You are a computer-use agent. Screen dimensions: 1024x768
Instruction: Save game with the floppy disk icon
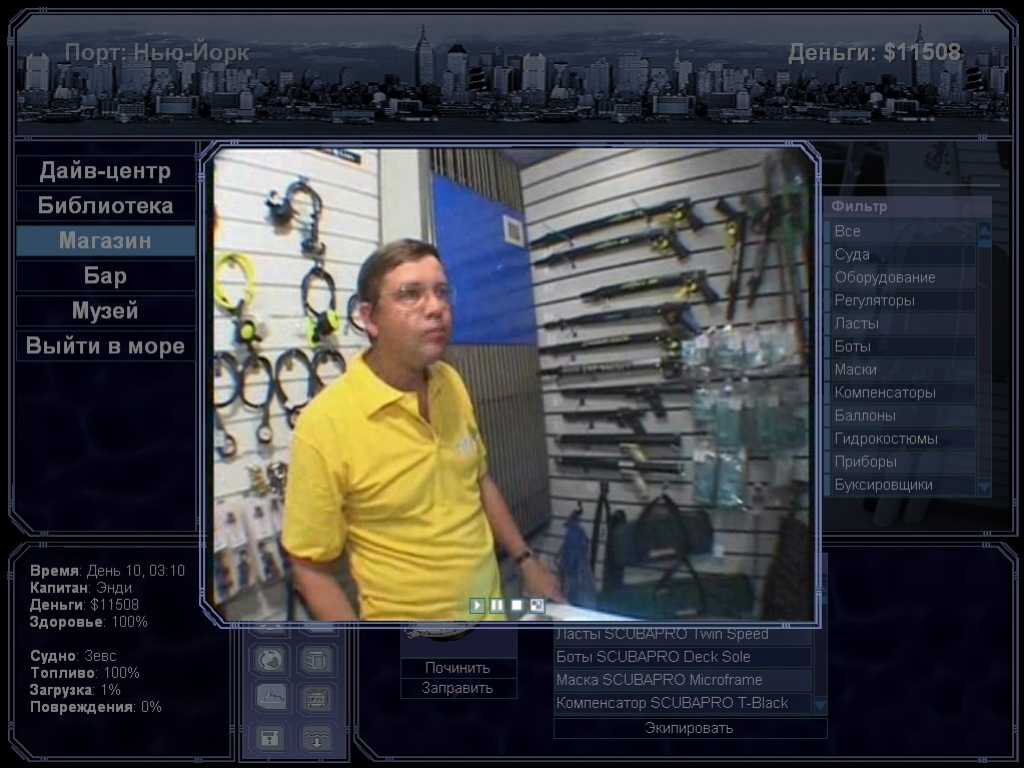270,738
